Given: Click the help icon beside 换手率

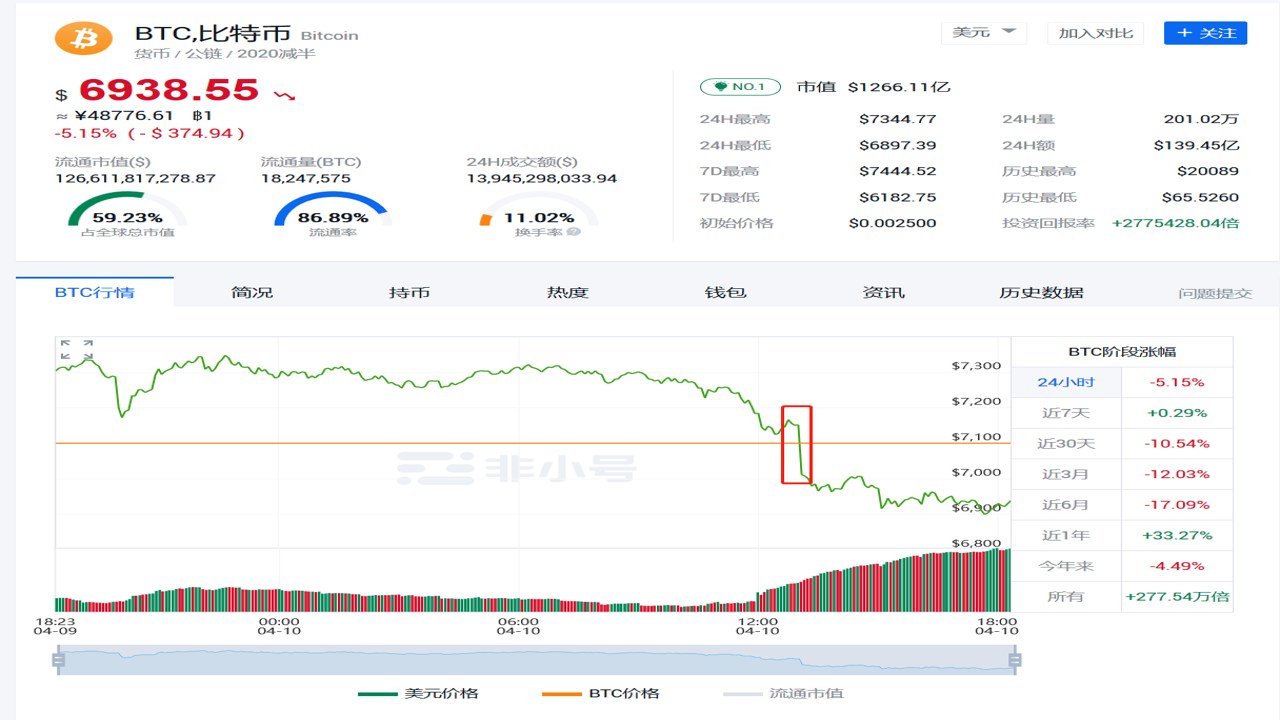Looking at the screenshot, I should point(573,232).
